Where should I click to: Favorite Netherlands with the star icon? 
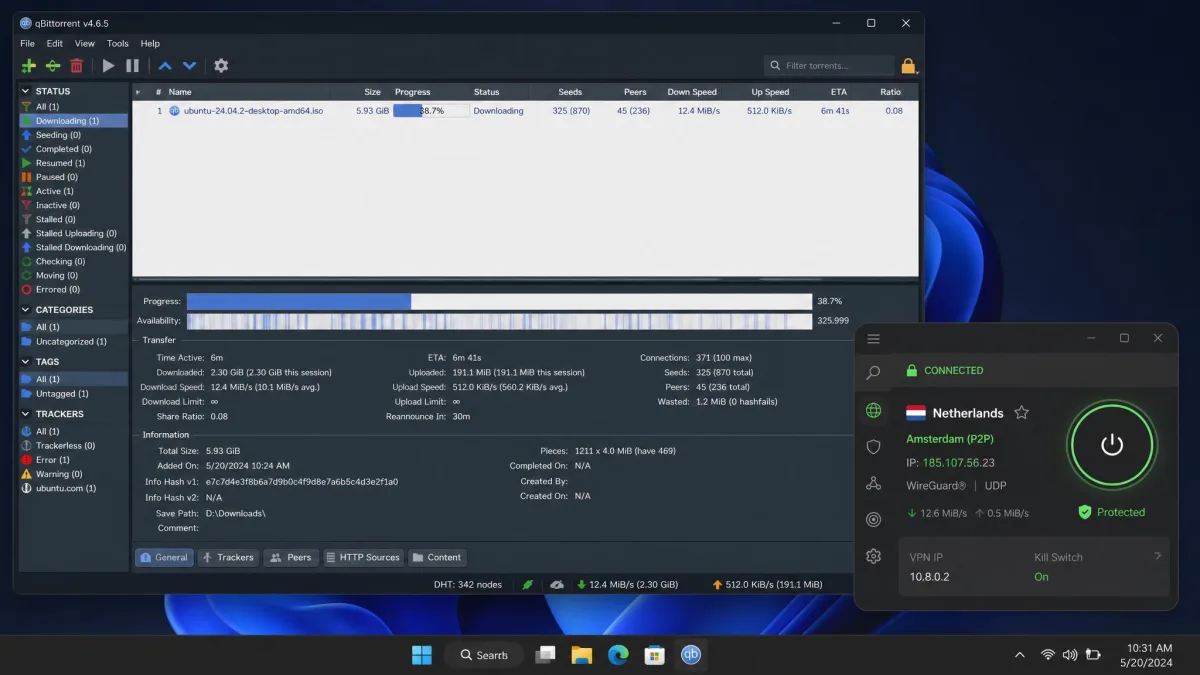point(1021,413)
